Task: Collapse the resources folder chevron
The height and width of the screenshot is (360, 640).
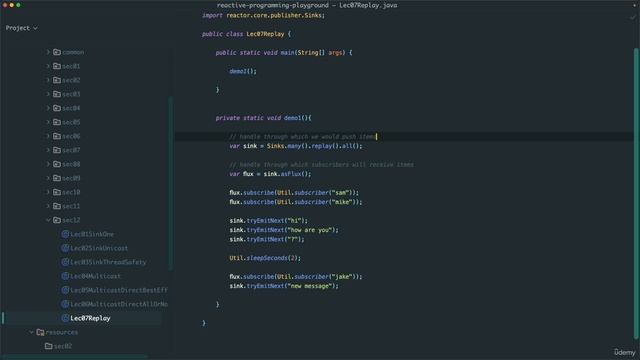Action: point(31,332)
